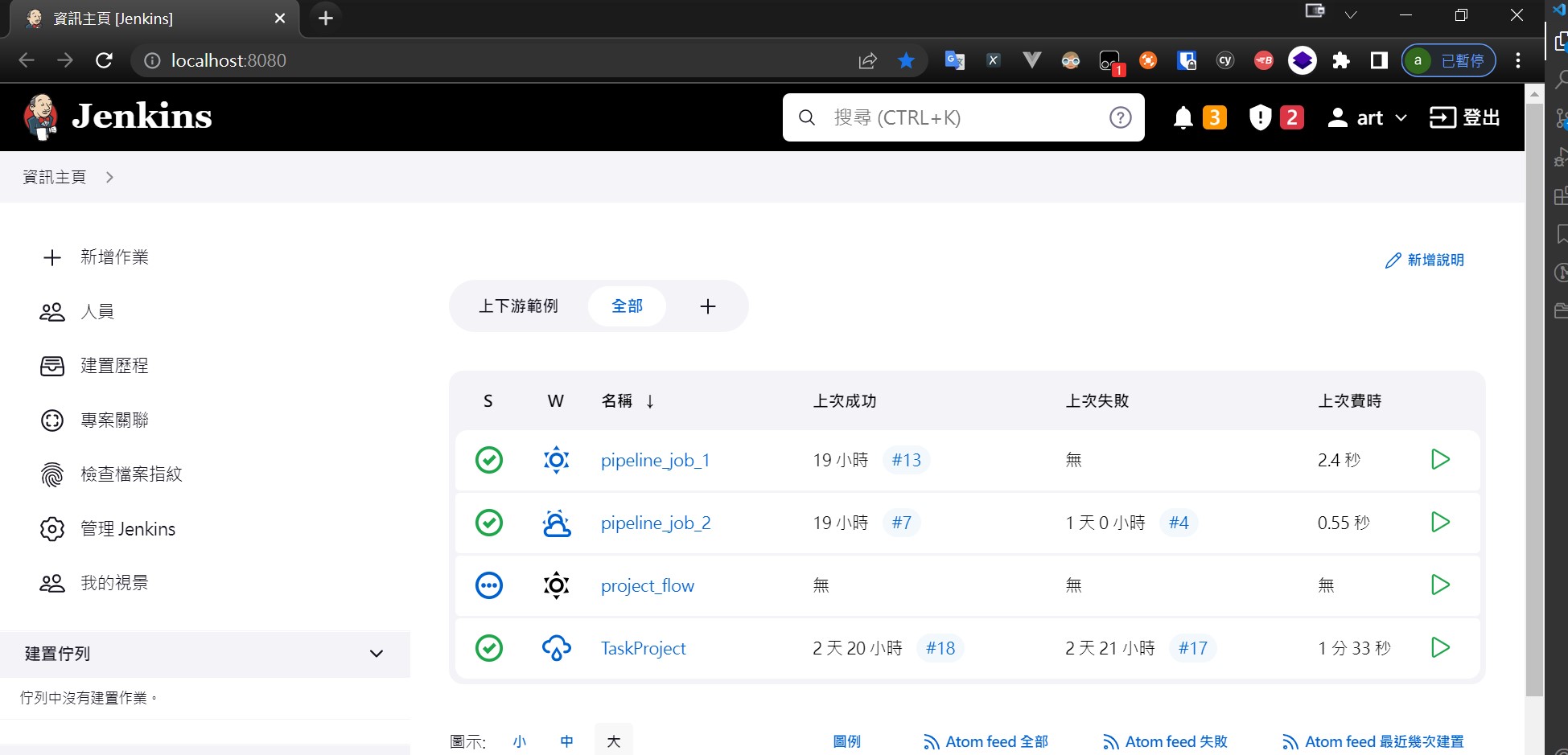Open the pipeline_job_1 job
Screen dimensions: 1568x755
tap(655, 461)
